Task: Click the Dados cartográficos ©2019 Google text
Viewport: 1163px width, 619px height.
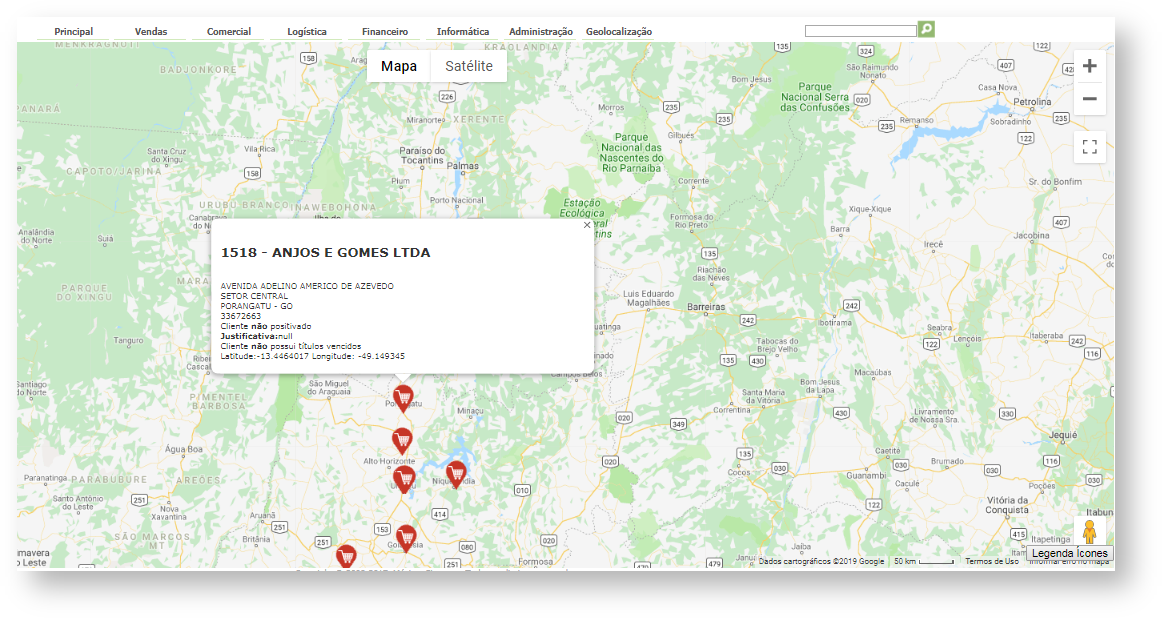Action: point(821,562)
